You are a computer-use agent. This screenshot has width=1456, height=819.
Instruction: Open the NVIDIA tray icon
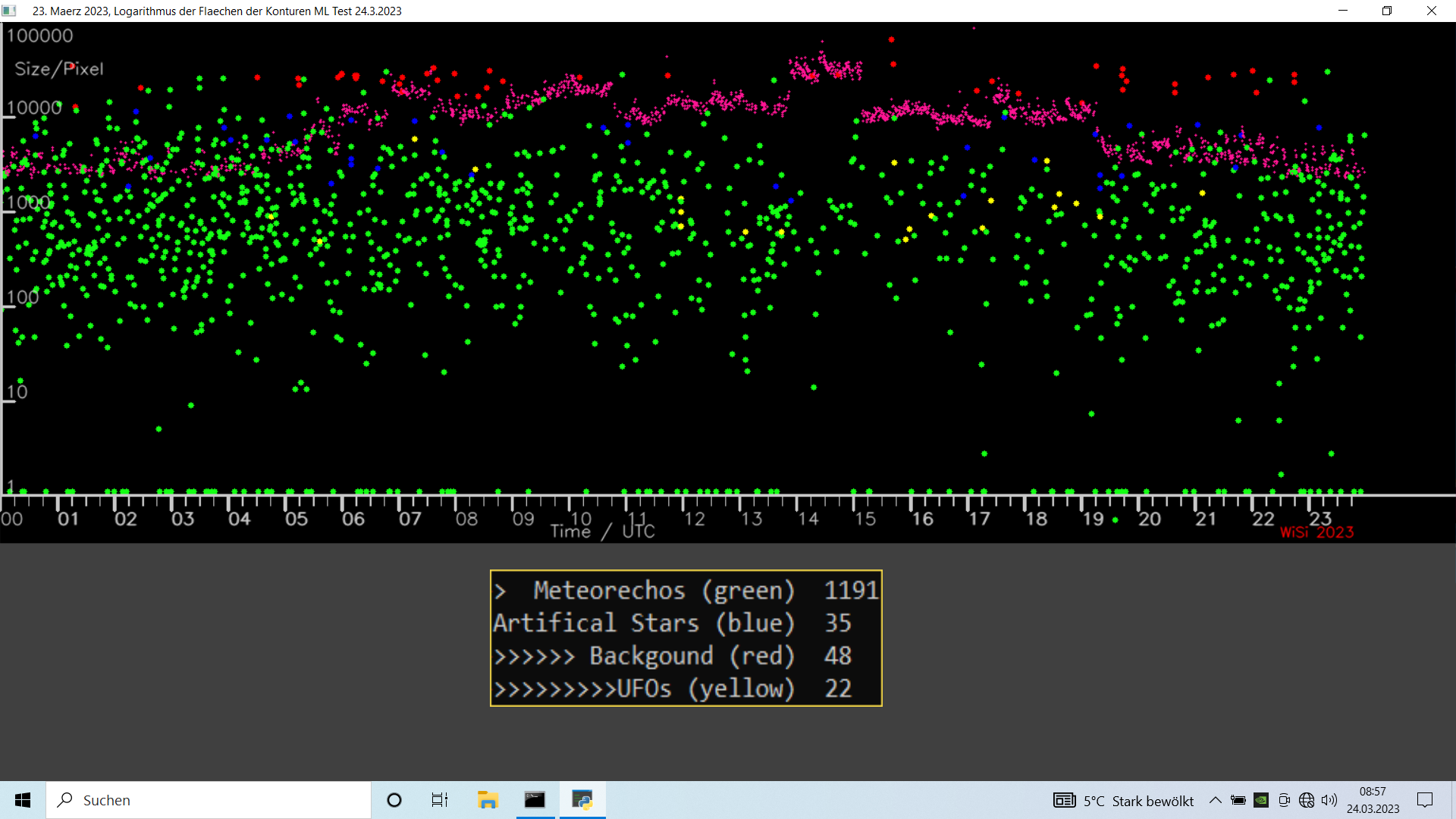1261,800
